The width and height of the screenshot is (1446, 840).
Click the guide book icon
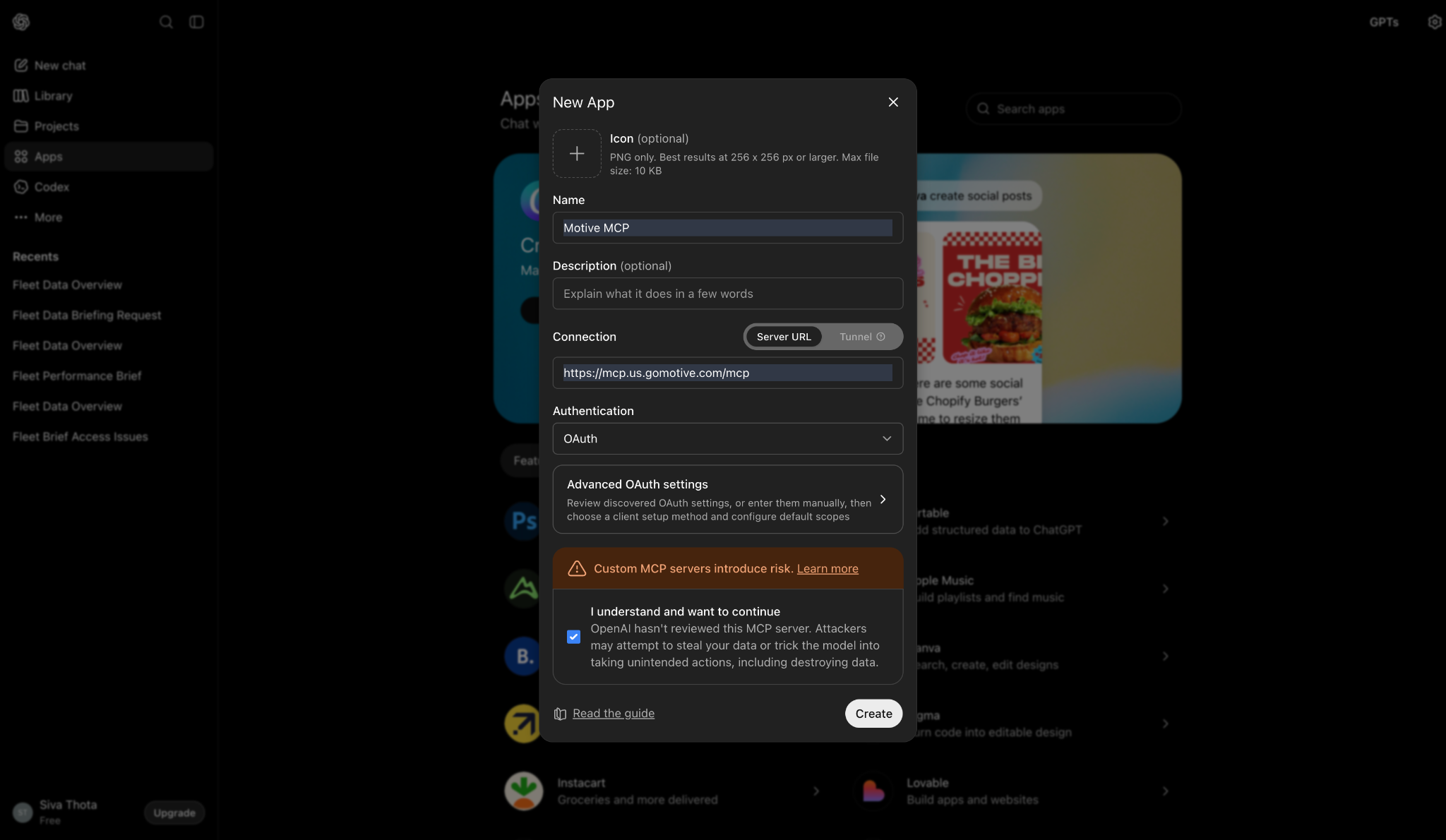pyautogui.click(x=560, y=714)
